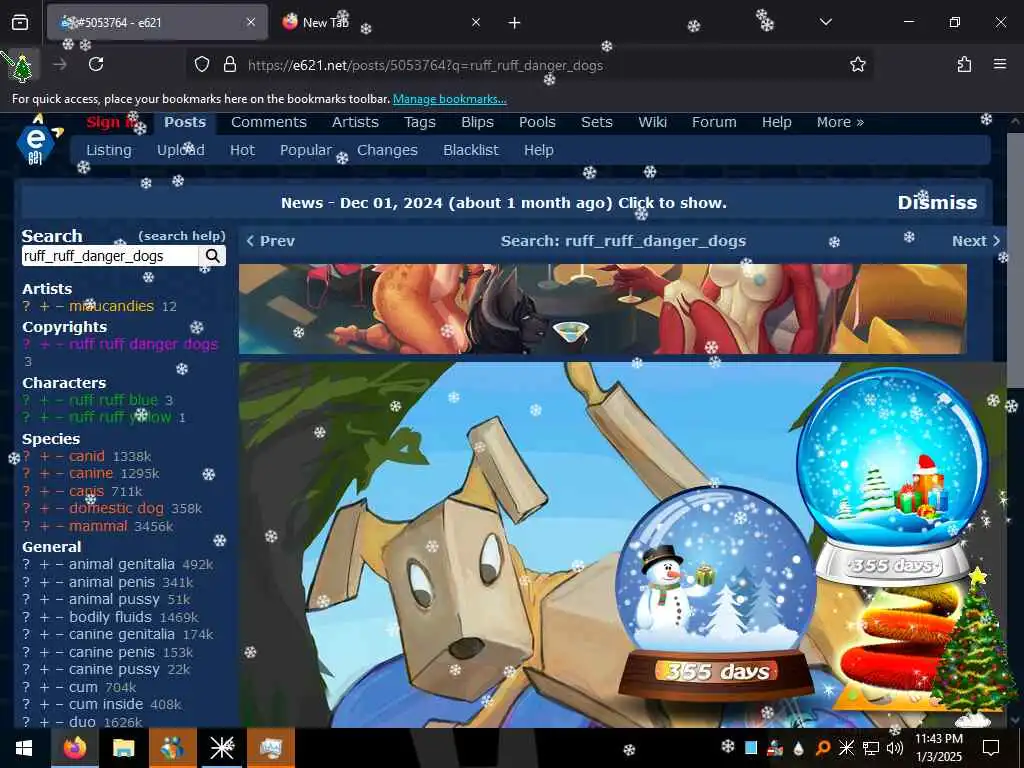Expand the list all tabs chevron
This screenshot has height=768, width=1024.
pyautogui.click(x=825, y=22)
